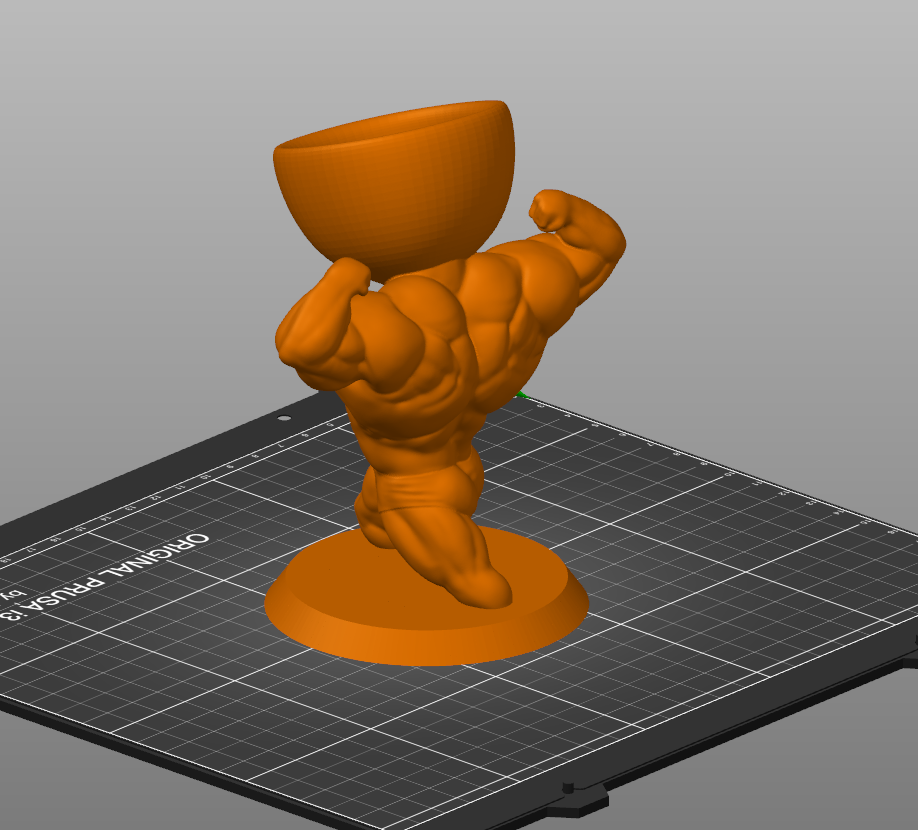
Task: Click the small green marker behind the model
Action: point(523,397)
